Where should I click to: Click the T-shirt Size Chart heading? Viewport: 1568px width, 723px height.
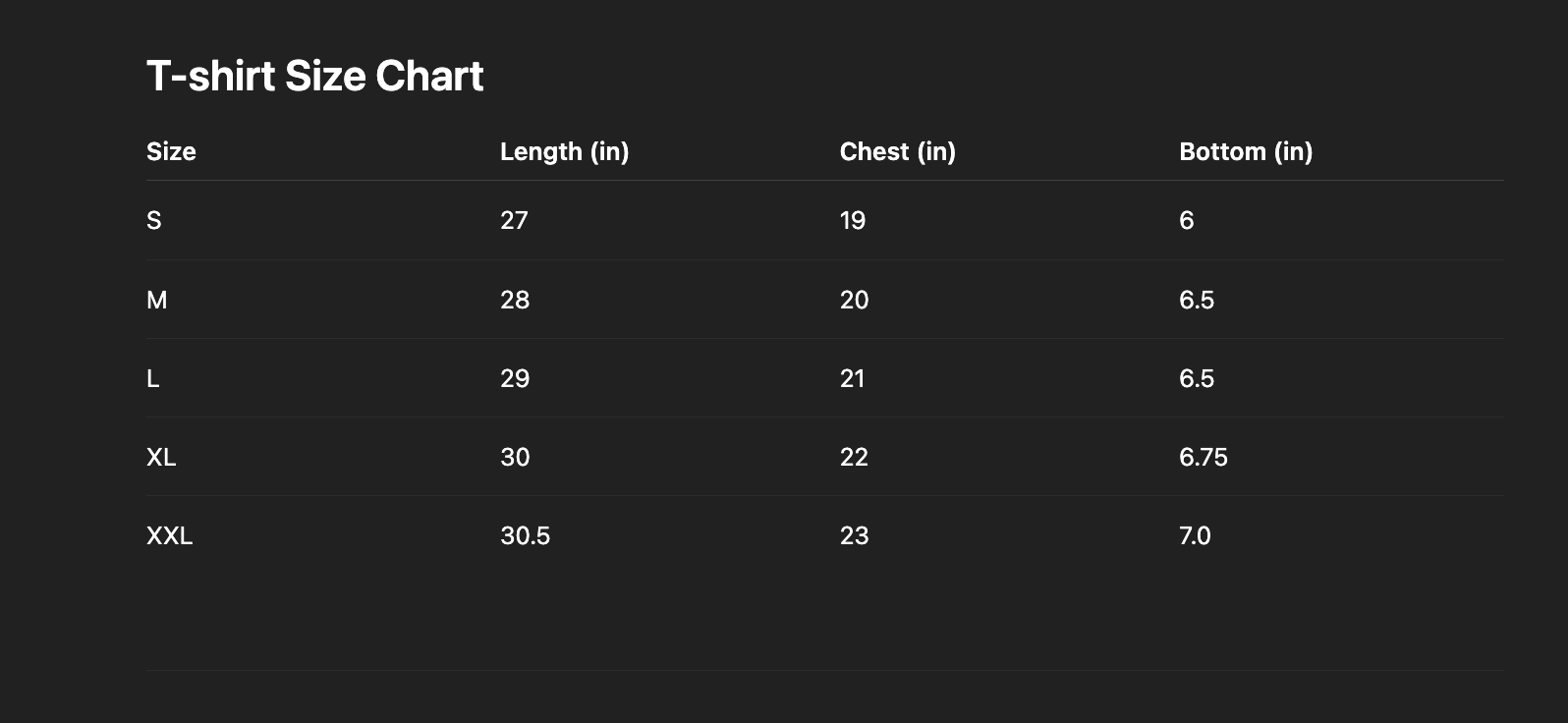314,77
